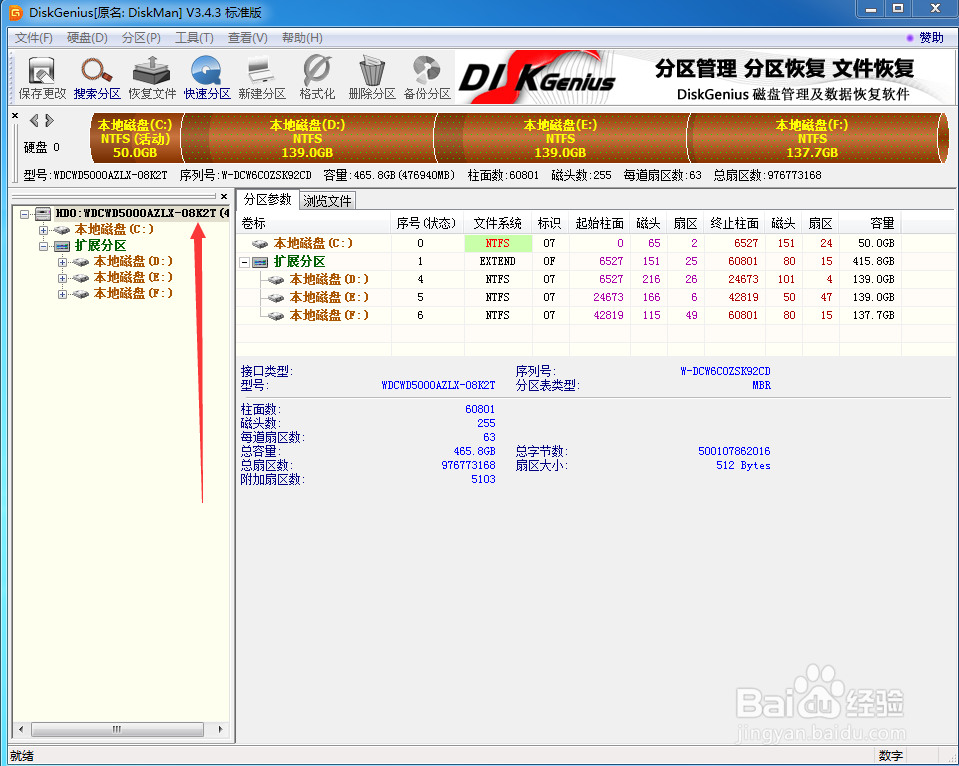Select 本地磁盘(C:) segment in disk map
Image resolution: width=959 pixels, height=766 pixels.
[135, 138]
